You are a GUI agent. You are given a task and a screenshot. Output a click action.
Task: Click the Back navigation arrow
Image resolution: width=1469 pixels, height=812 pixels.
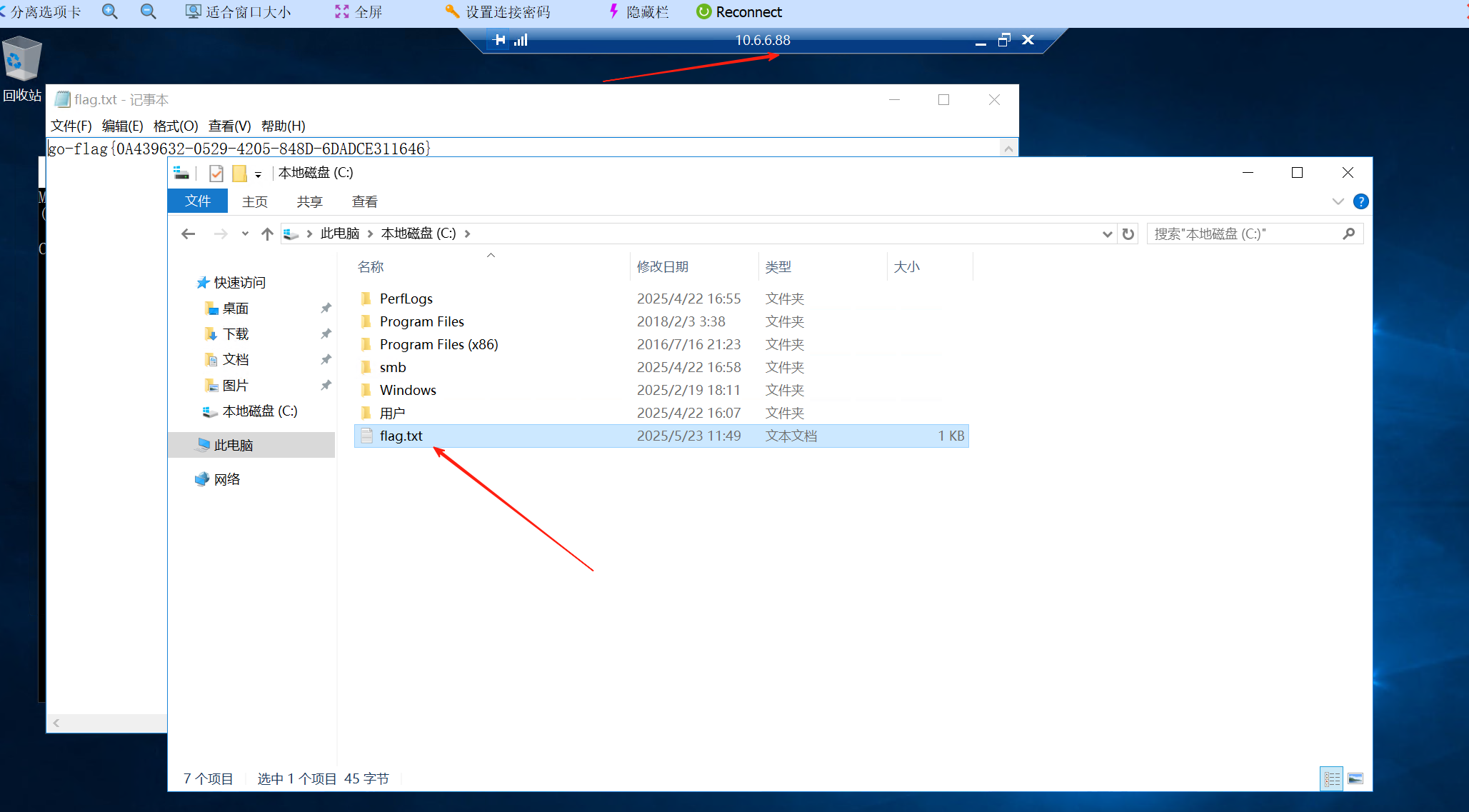[188, 234]
